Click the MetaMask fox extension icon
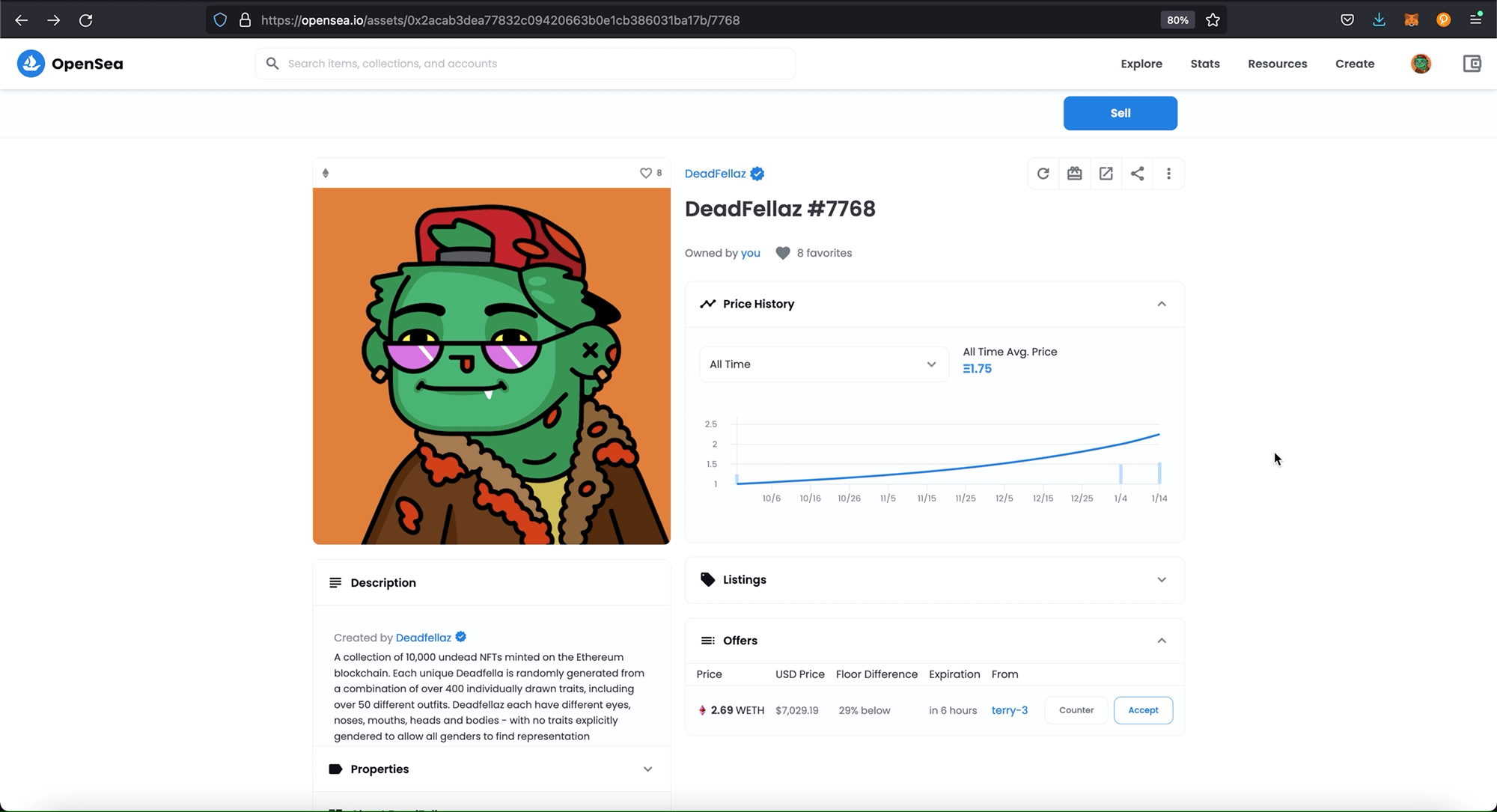This screenshot has height=812, width=1497. click(x=1411, y=20)
